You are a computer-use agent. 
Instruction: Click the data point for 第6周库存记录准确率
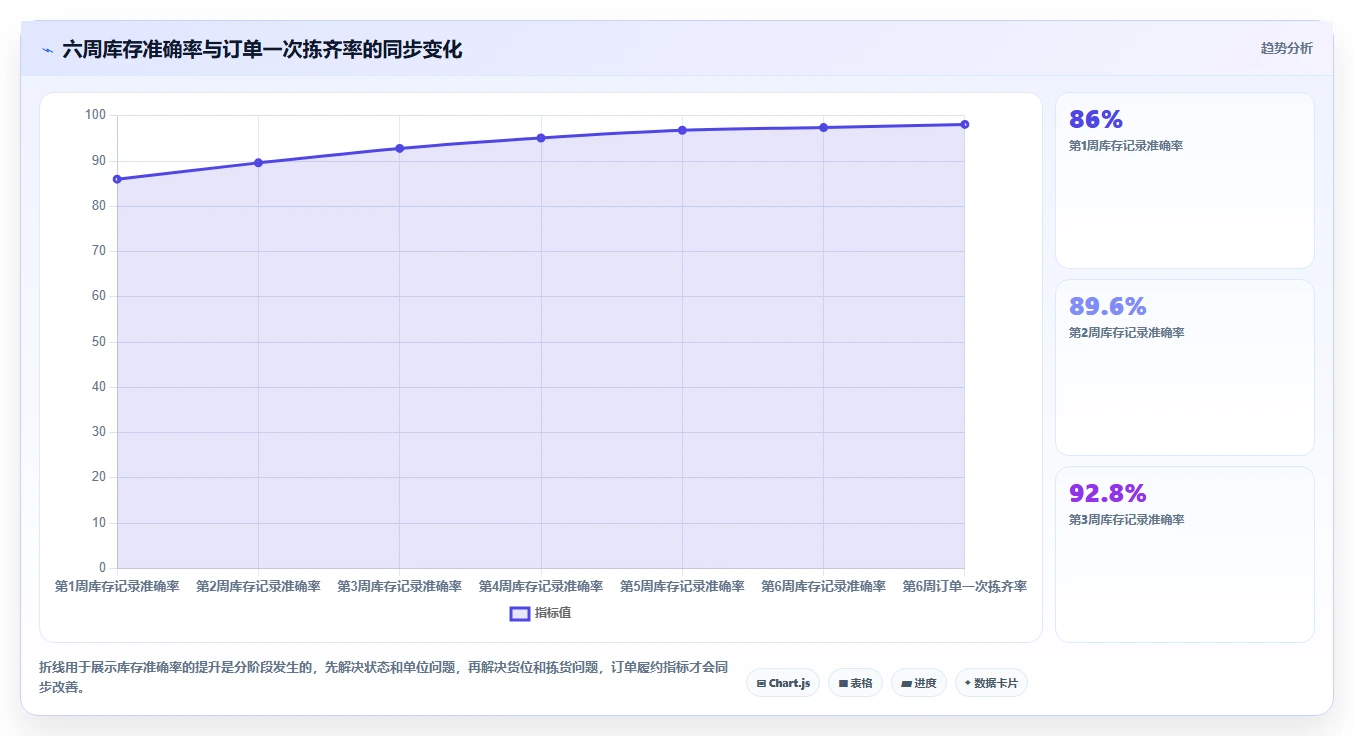point(823,127)
